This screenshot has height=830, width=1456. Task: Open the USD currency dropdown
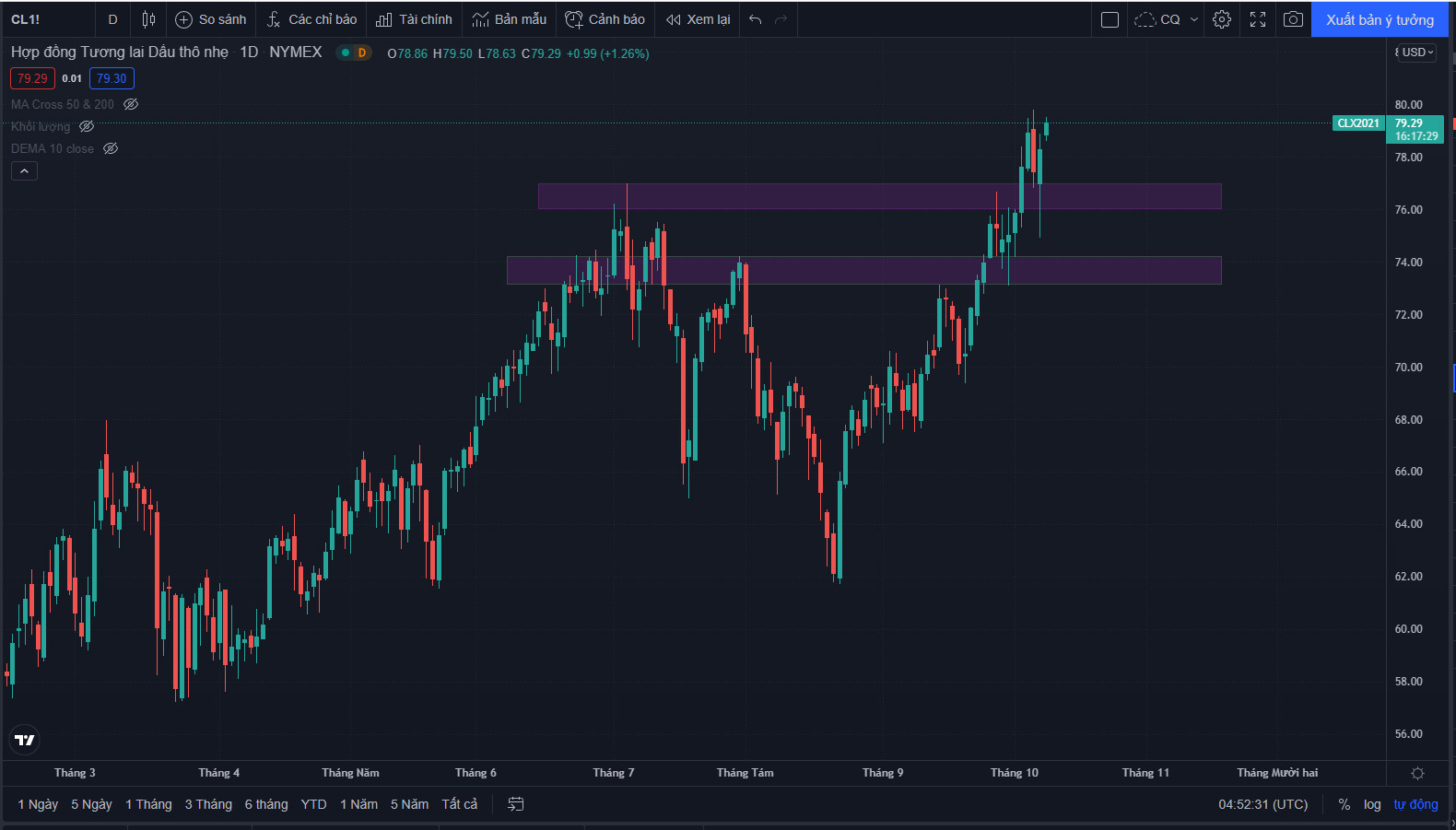[1417, 53]
